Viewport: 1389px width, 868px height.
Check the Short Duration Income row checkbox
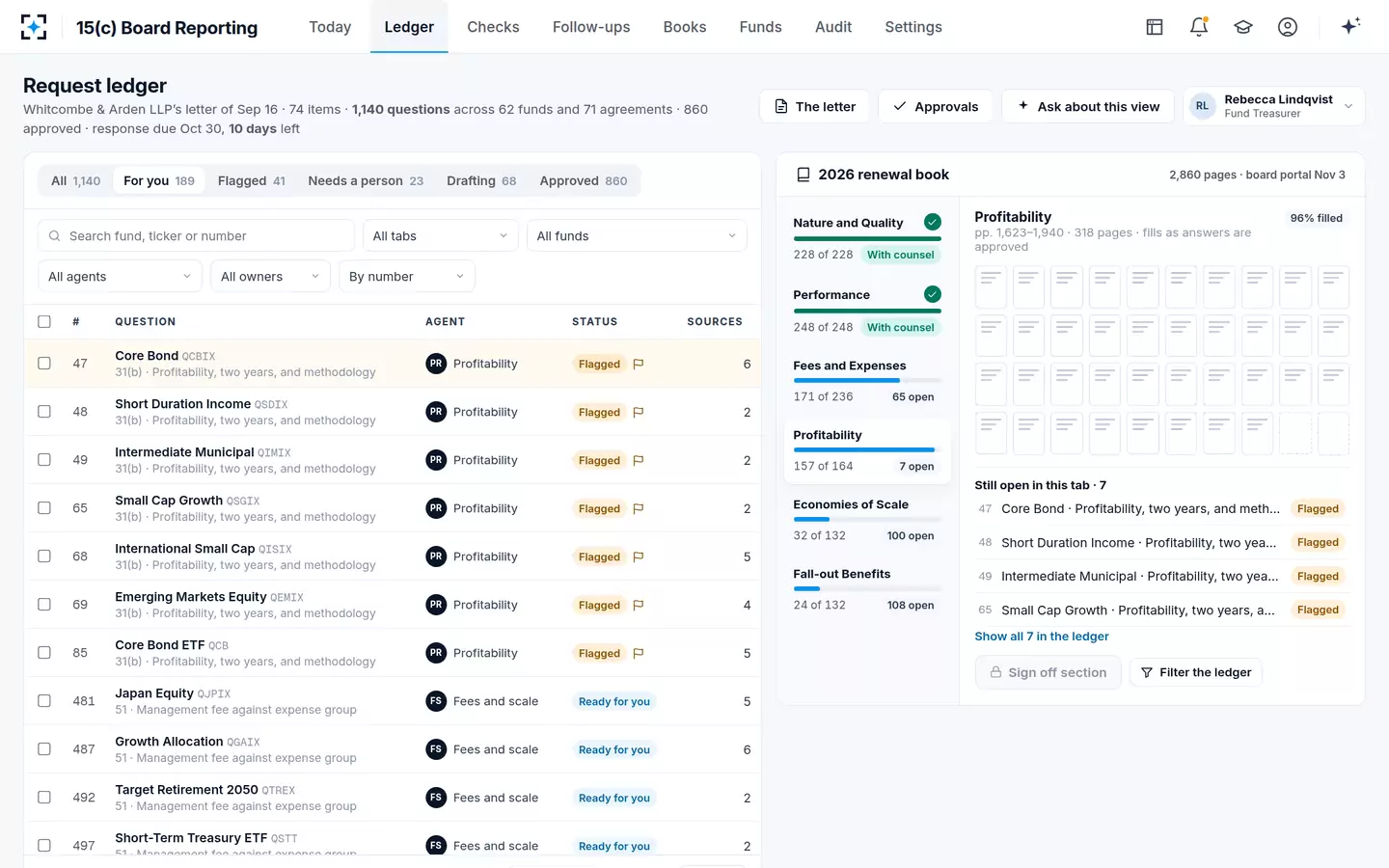tap(44, 412)
